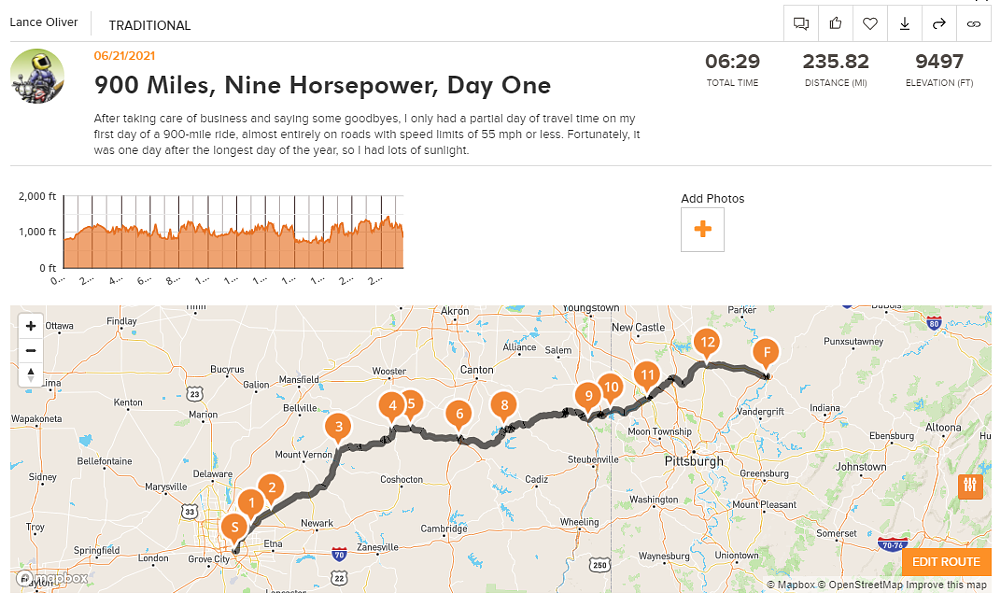Open the orange map options sliders icon

click(x=969, y=486)
